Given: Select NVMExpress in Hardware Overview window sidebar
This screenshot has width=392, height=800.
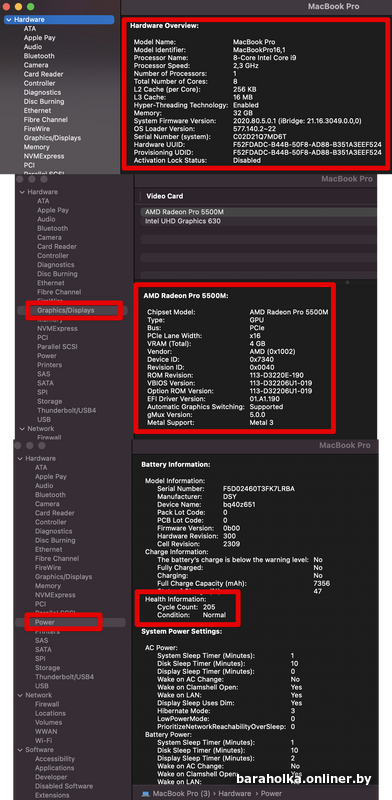Looking at the screenshot, I should click(x=44, y=156).
